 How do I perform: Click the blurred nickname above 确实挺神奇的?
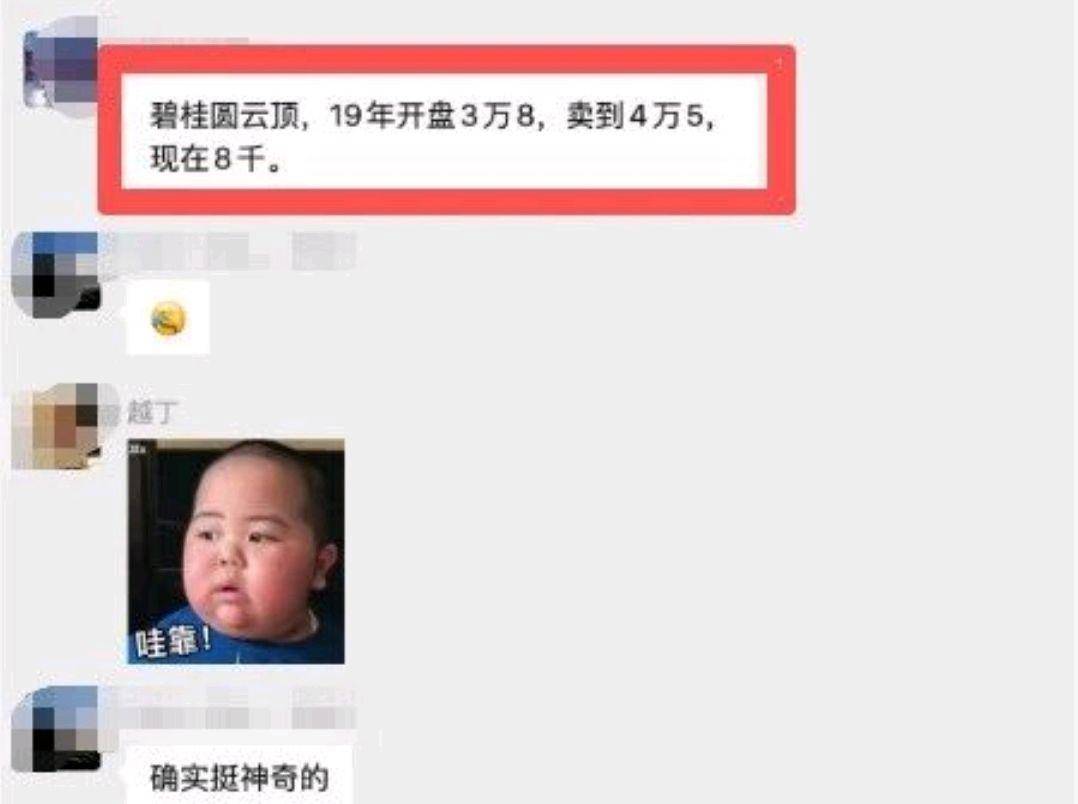tap(234, 705)
